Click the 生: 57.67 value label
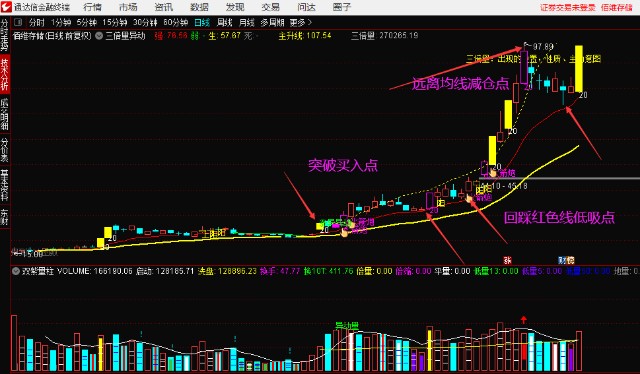Viewport: 640px width, 374px height. pyautogui.click(x=224, y=36)
